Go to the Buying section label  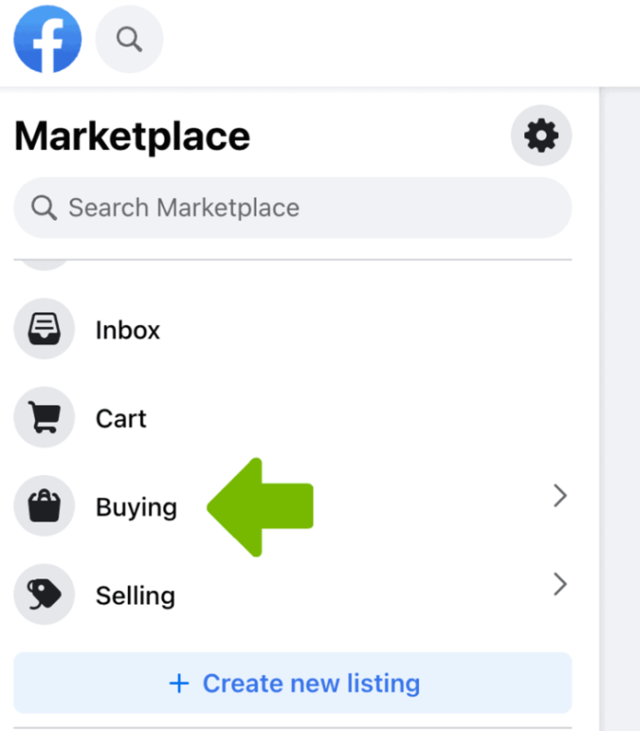coord(136,507)
